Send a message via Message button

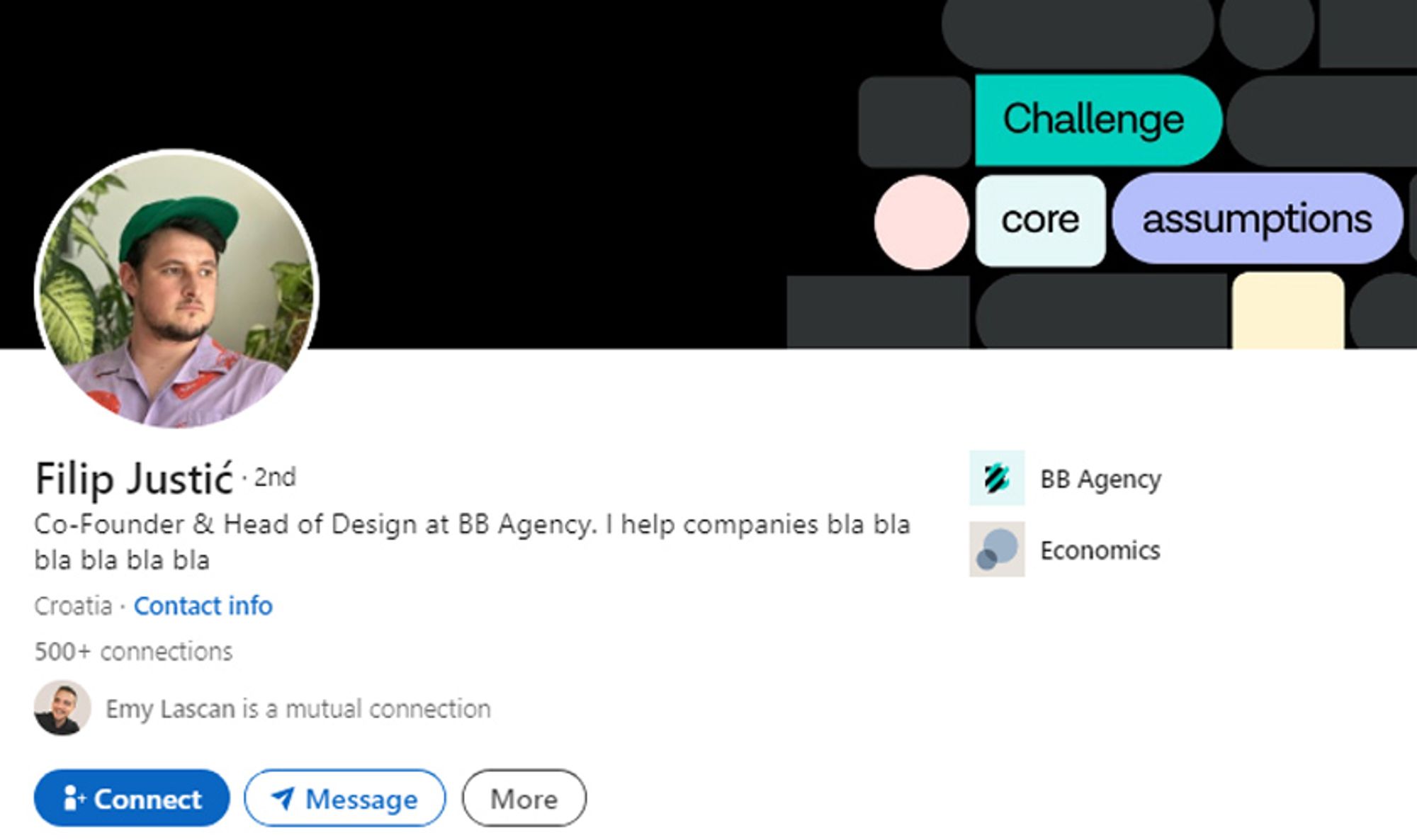(x=345, y=798)
